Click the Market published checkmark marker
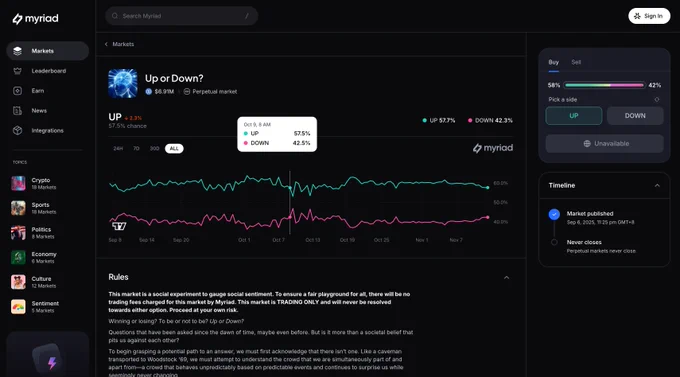The image size is (680, 377). pyautogui.click(x=554, y=214)
